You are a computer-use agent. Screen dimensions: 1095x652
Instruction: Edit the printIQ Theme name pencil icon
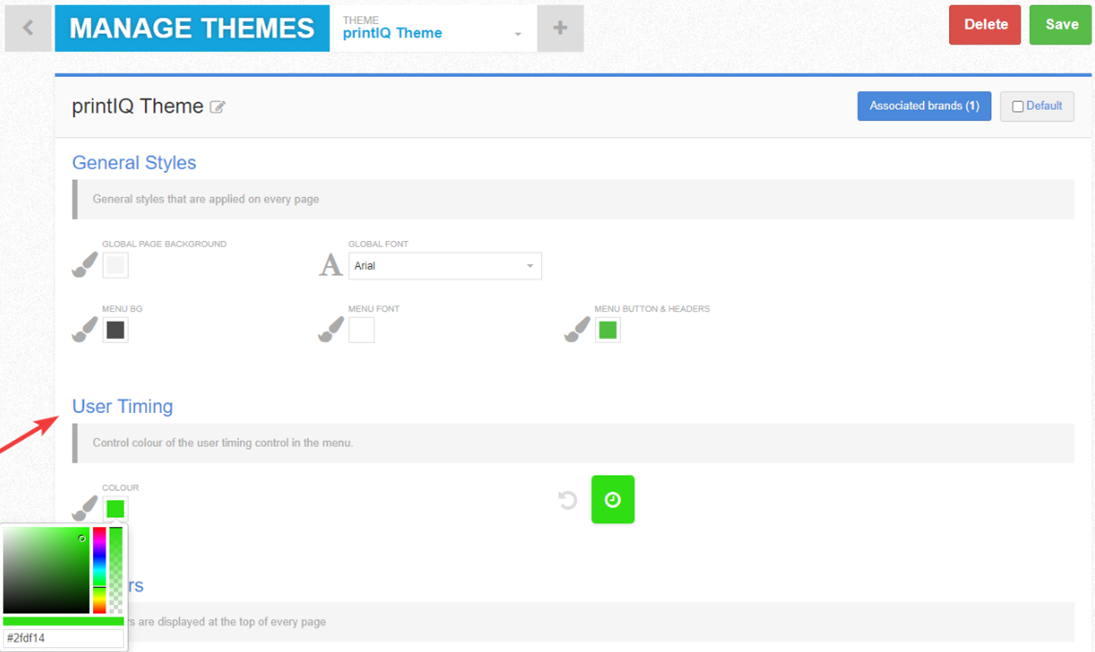(217, 107)
